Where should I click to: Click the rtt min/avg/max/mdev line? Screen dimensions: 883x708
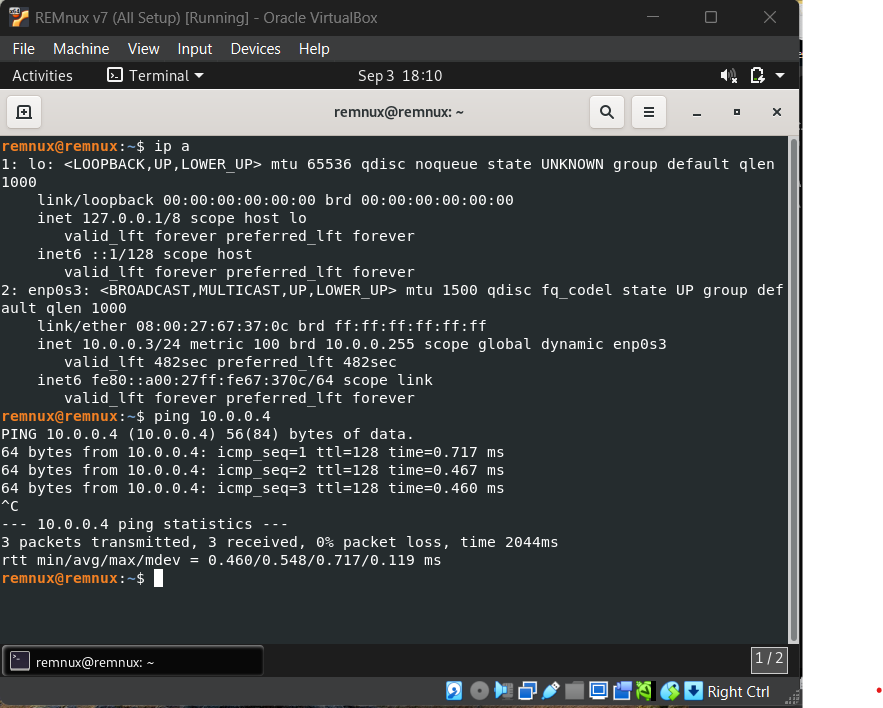pos(221,560)
